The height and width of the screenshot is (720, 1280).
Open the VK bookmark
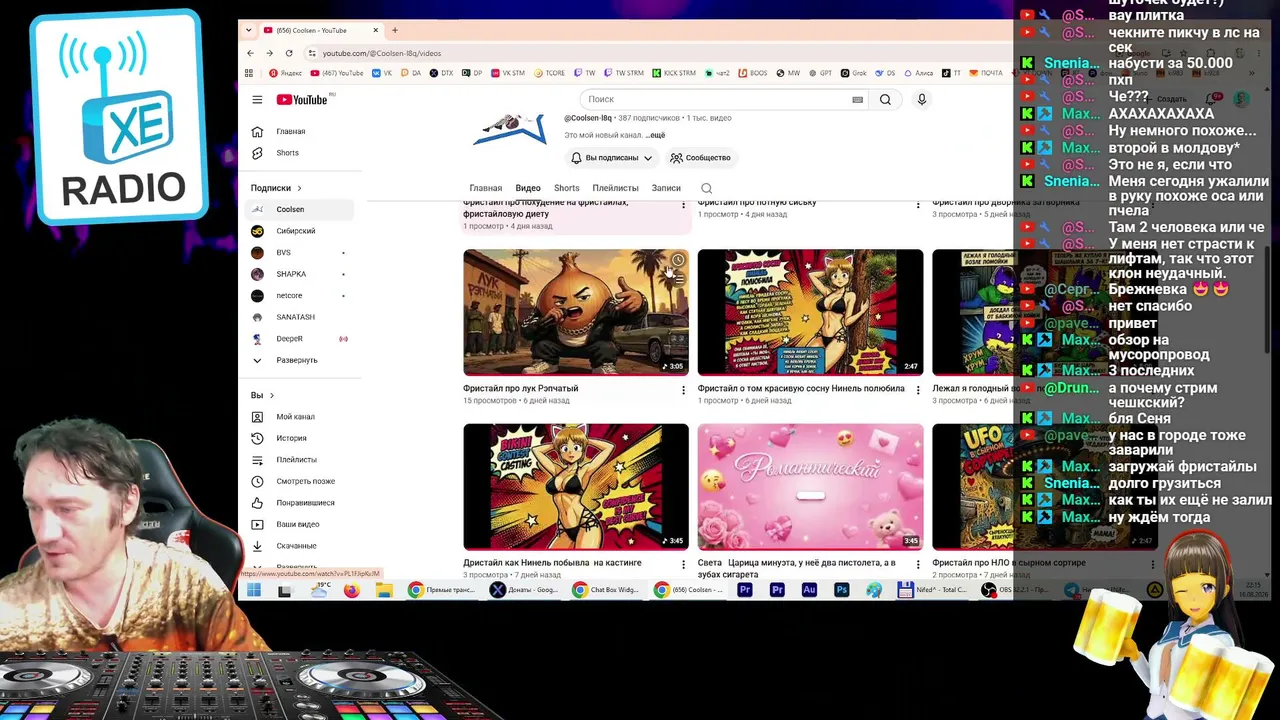pyautogui.click(x=382, y=73)
